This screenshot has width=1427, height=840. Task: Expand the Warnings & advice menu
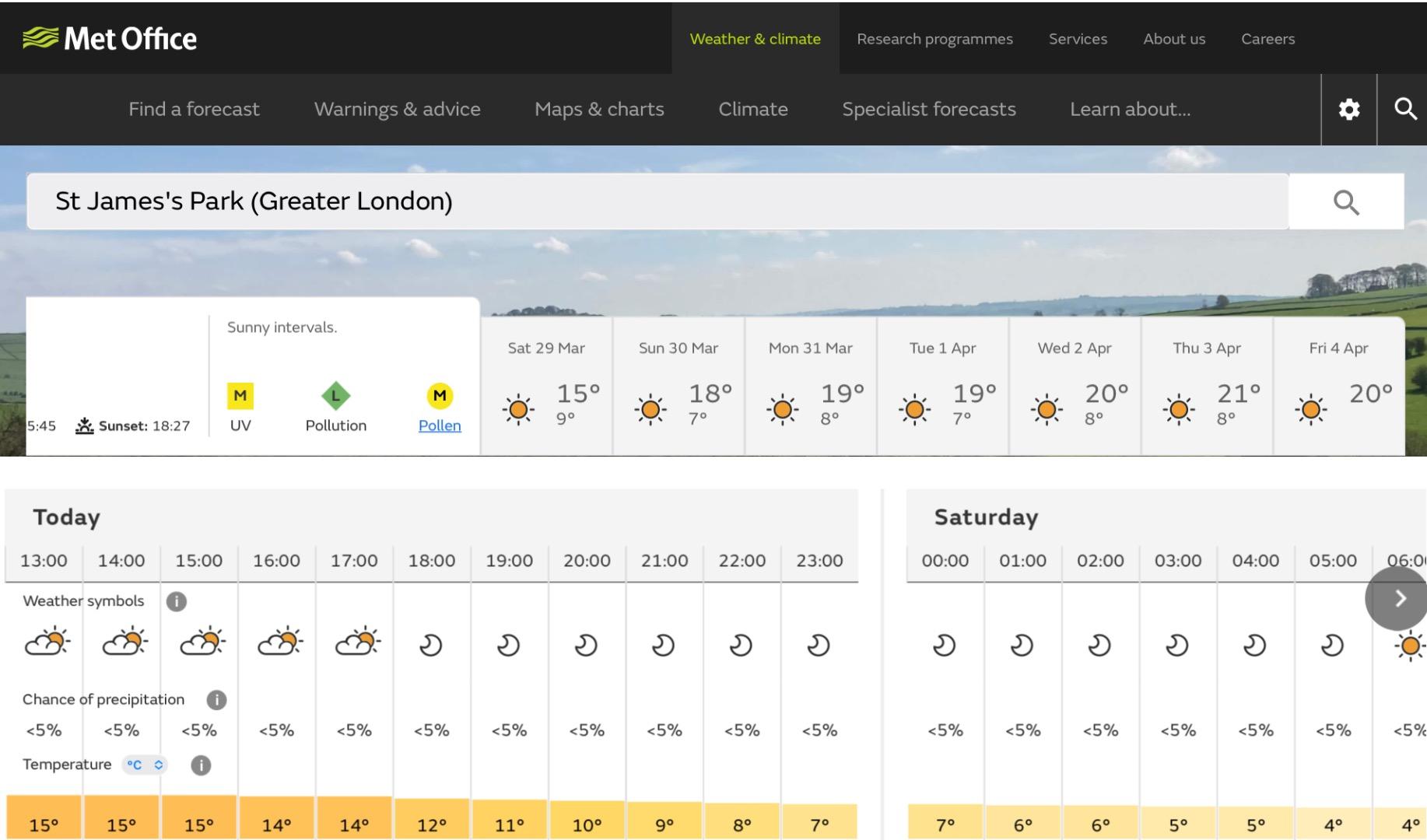397,110
